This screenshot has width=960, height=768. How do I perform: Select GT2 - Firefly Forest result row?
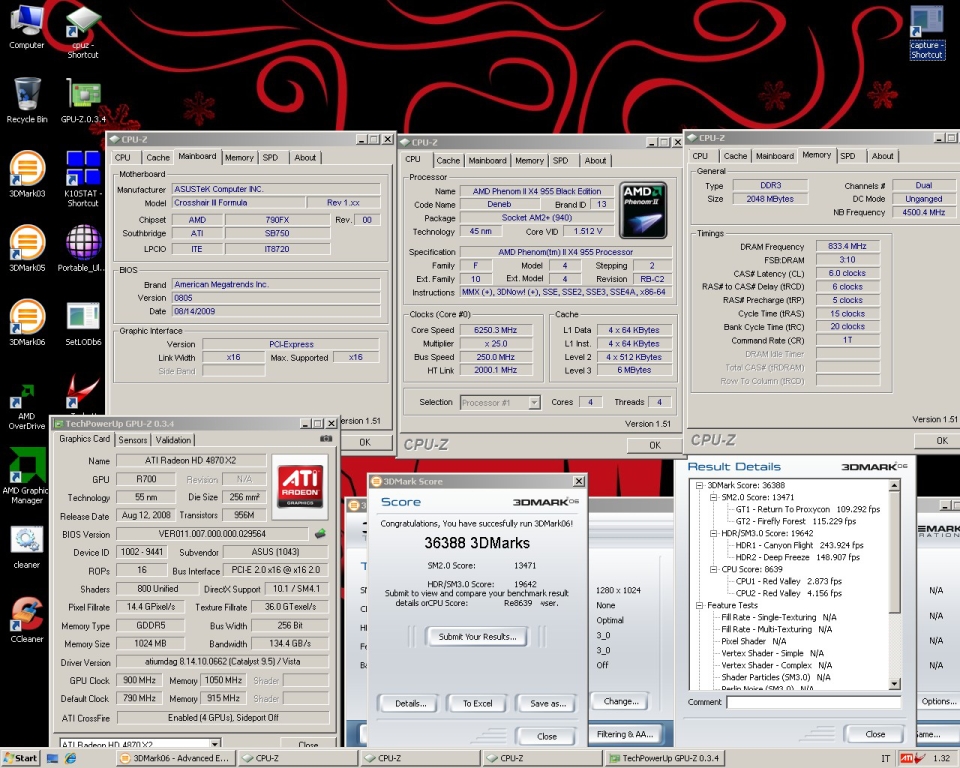[796, 521]
